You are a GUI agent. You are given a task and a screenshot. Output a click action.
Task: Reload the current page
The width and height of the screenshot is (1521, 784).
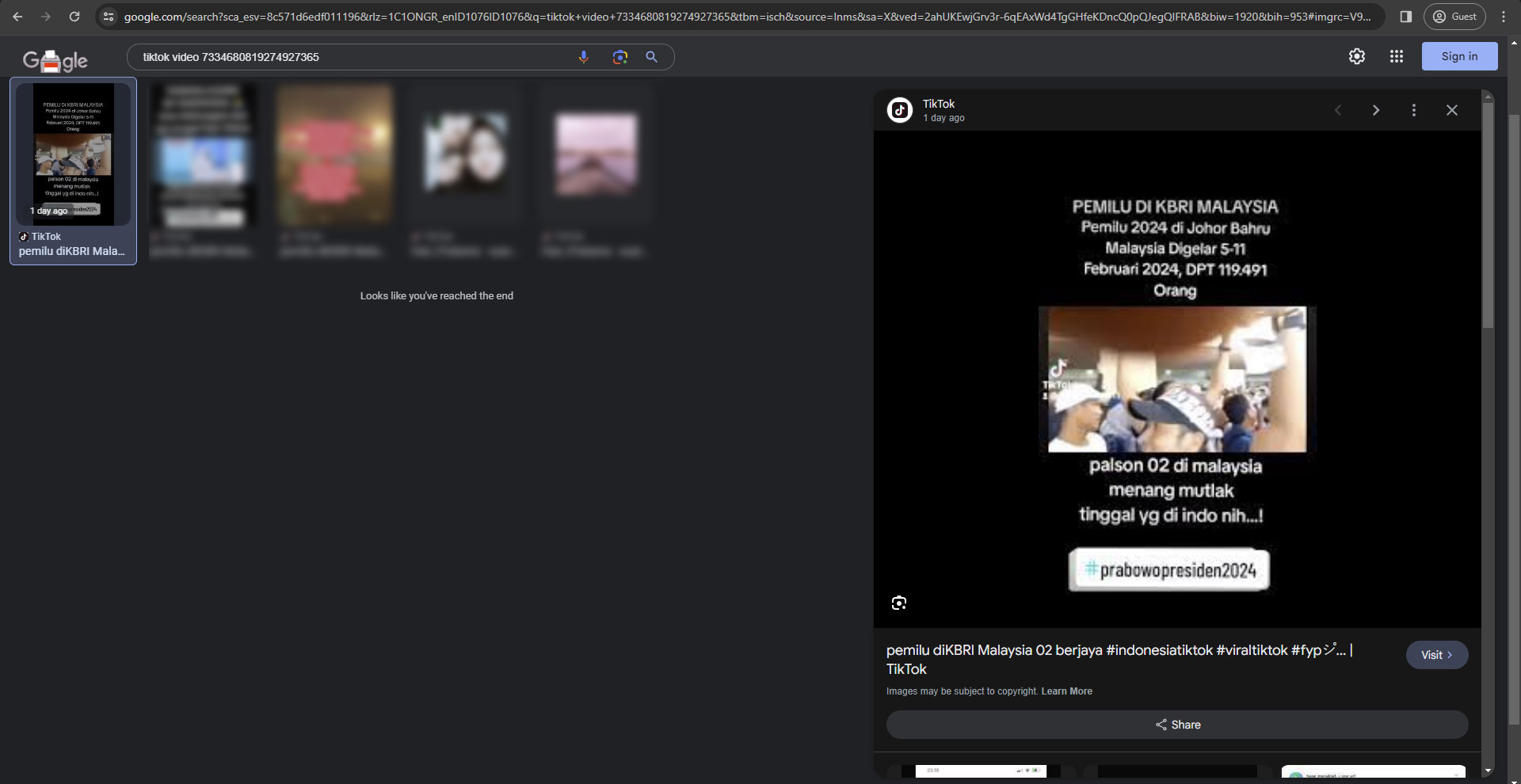pos(74,17)
